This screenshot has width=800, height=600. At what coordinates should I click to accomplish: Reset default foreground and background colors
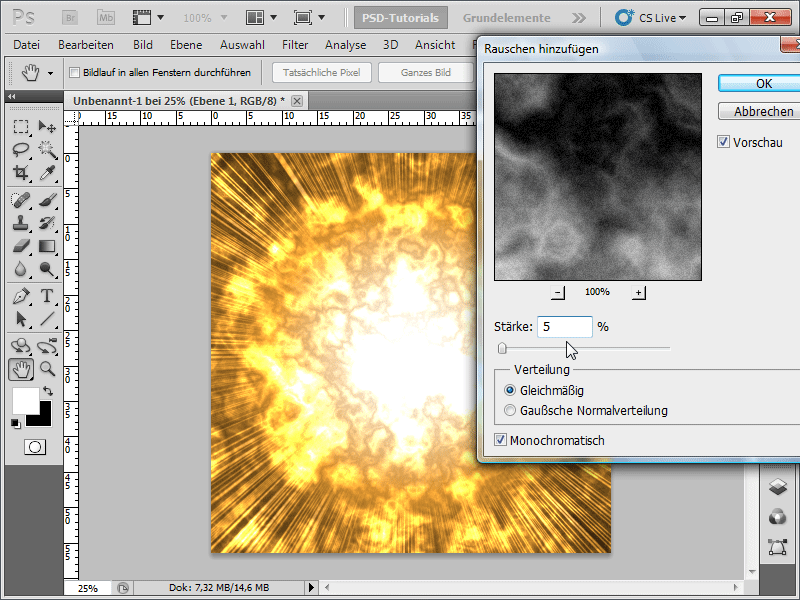point(16,423)
